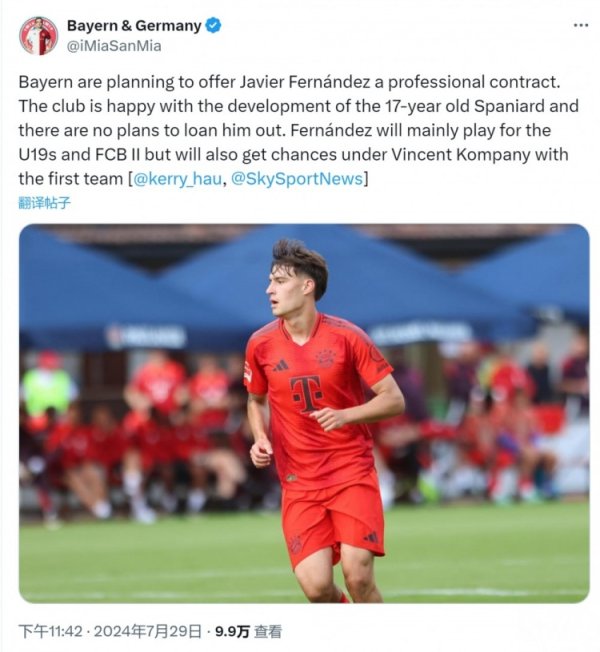The image size is (600, 652).
Task: Open the attached player photo
Action: [304, 413]
